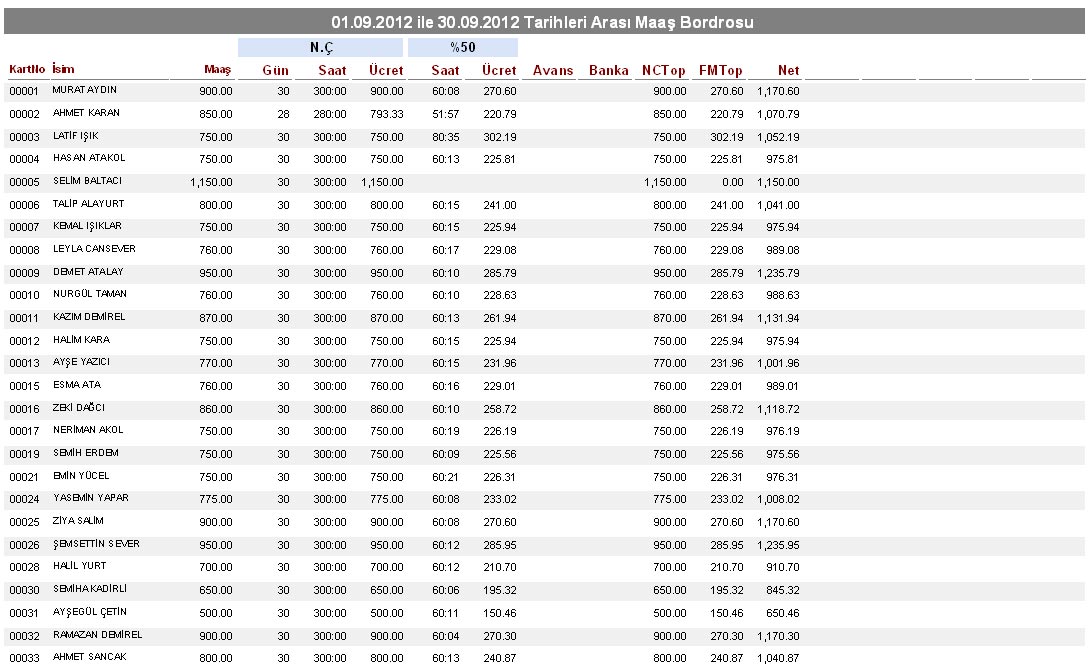Click the KartNo column header
Screen dimensions: 1088x666
click(27, 70)
